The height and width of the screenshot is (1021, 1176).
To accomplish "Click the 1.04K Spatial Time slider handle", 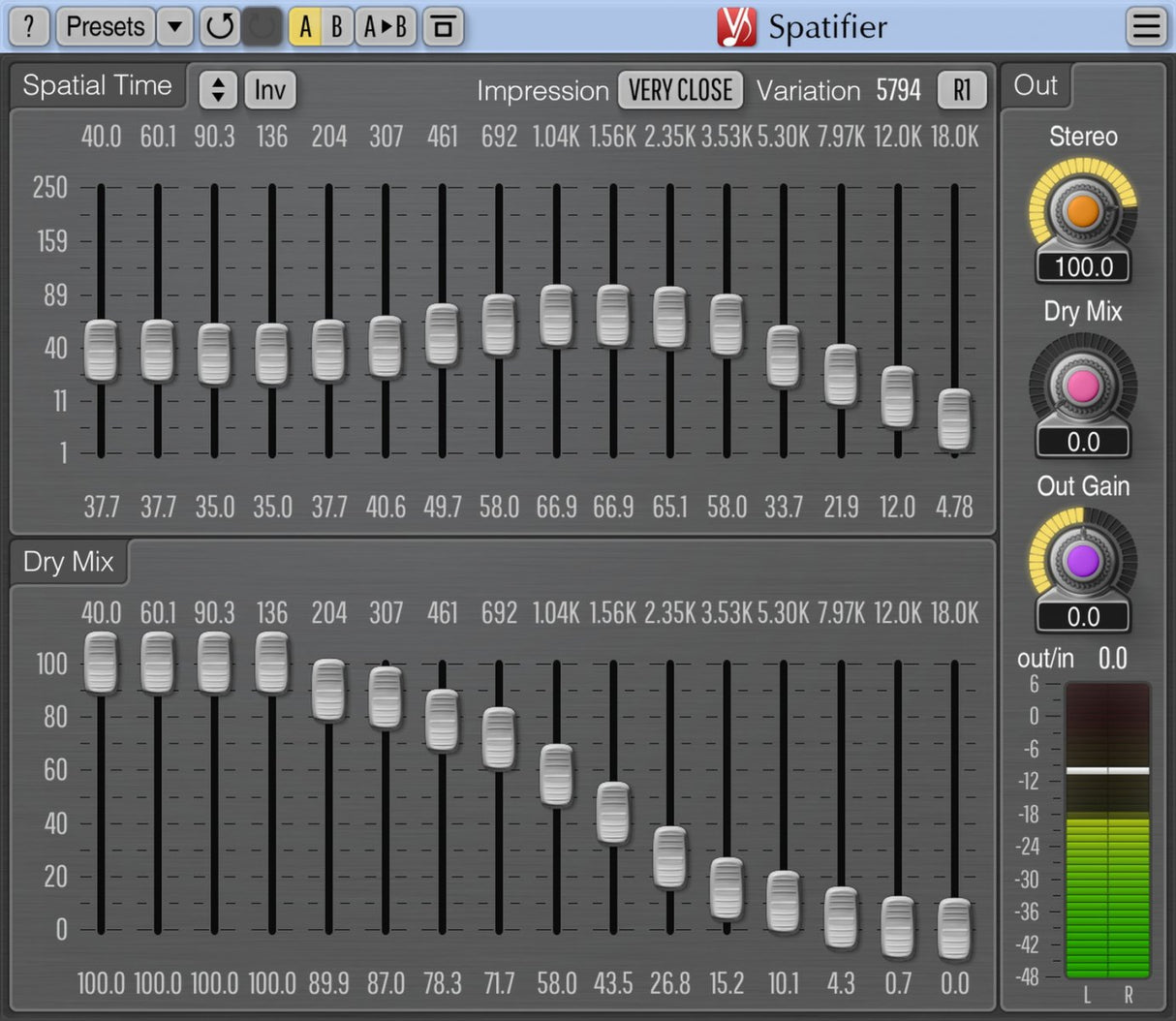I will click(x=556, y=316).
